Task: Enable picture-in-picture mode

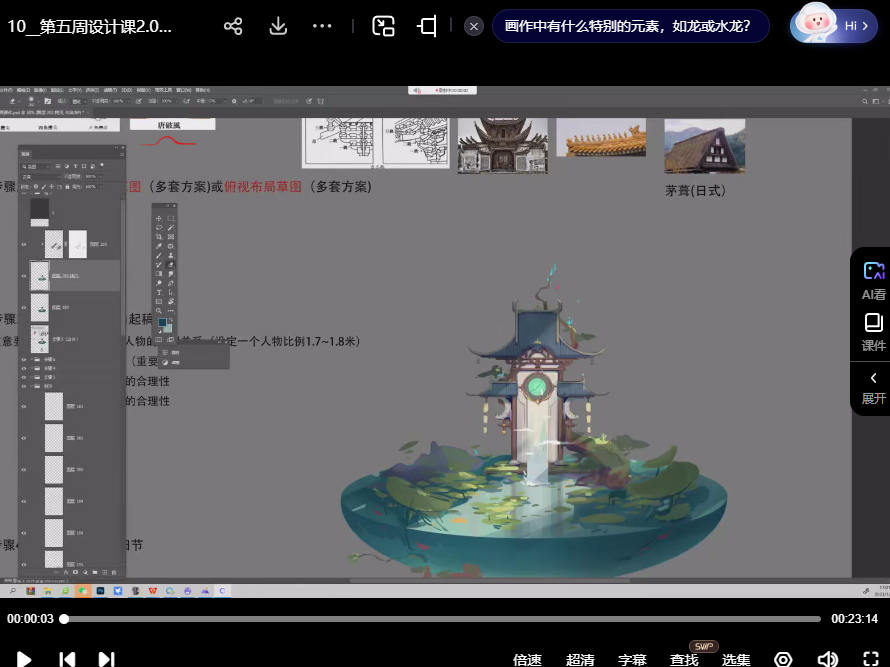Action: (383, 26)
